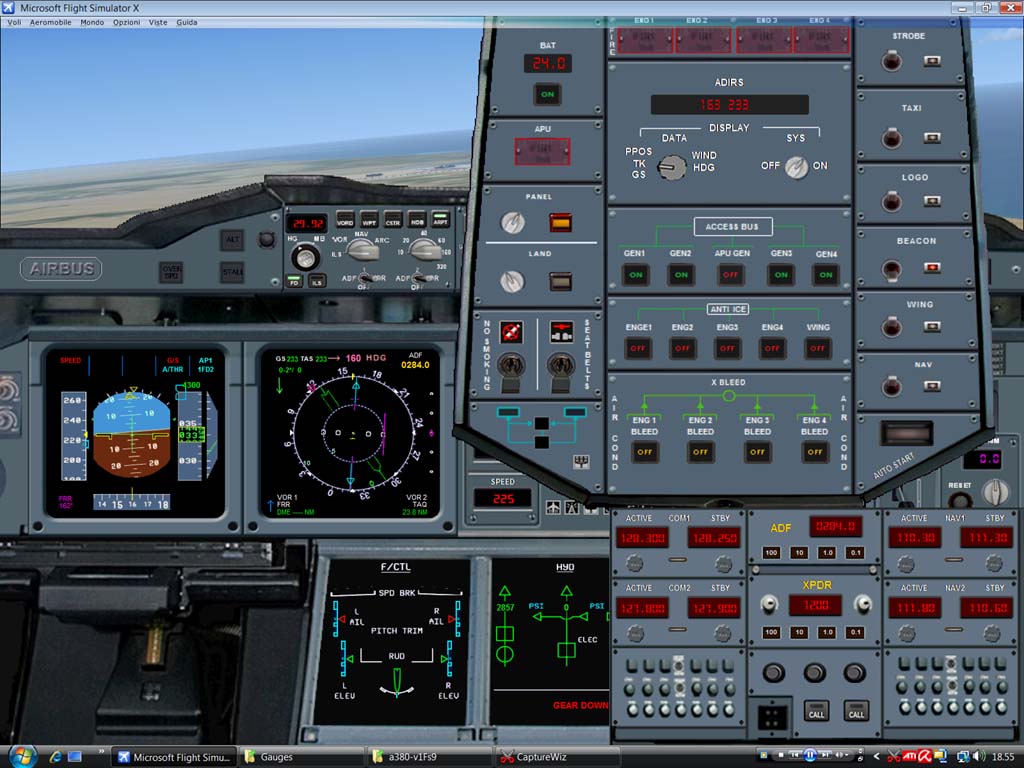Rotate the ADIRS DATA selector knob
This screenshot has width=1024, height=768.
click(671, 167)
